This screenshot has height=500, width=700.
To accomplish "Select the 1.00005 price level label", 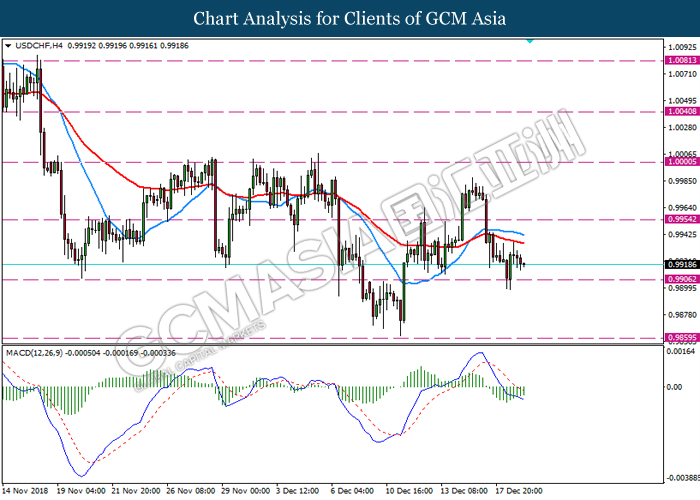I will point(682,162).
